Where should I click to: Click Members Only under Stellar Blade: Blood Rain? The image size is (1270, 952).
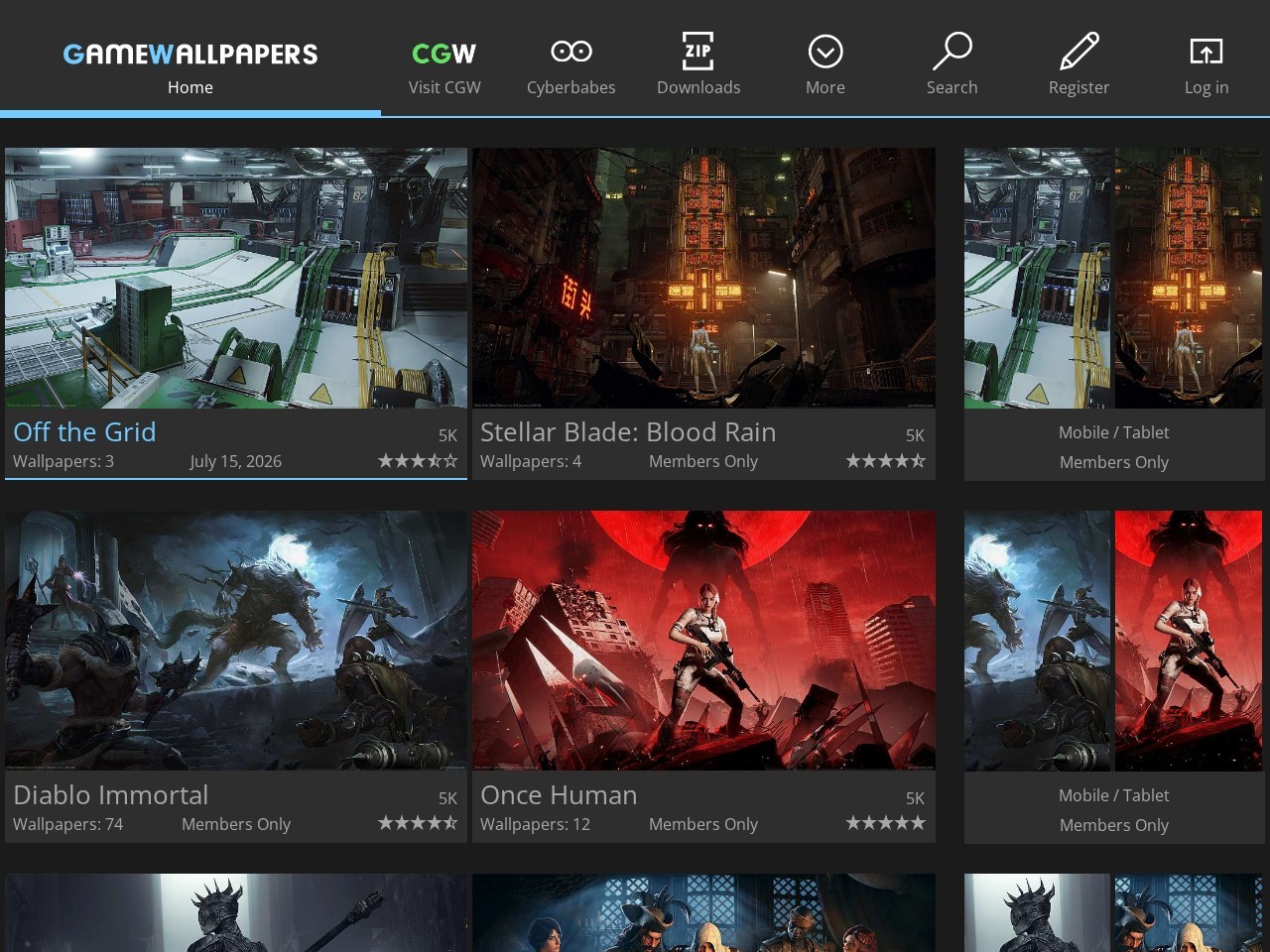(x=703, y=461)
